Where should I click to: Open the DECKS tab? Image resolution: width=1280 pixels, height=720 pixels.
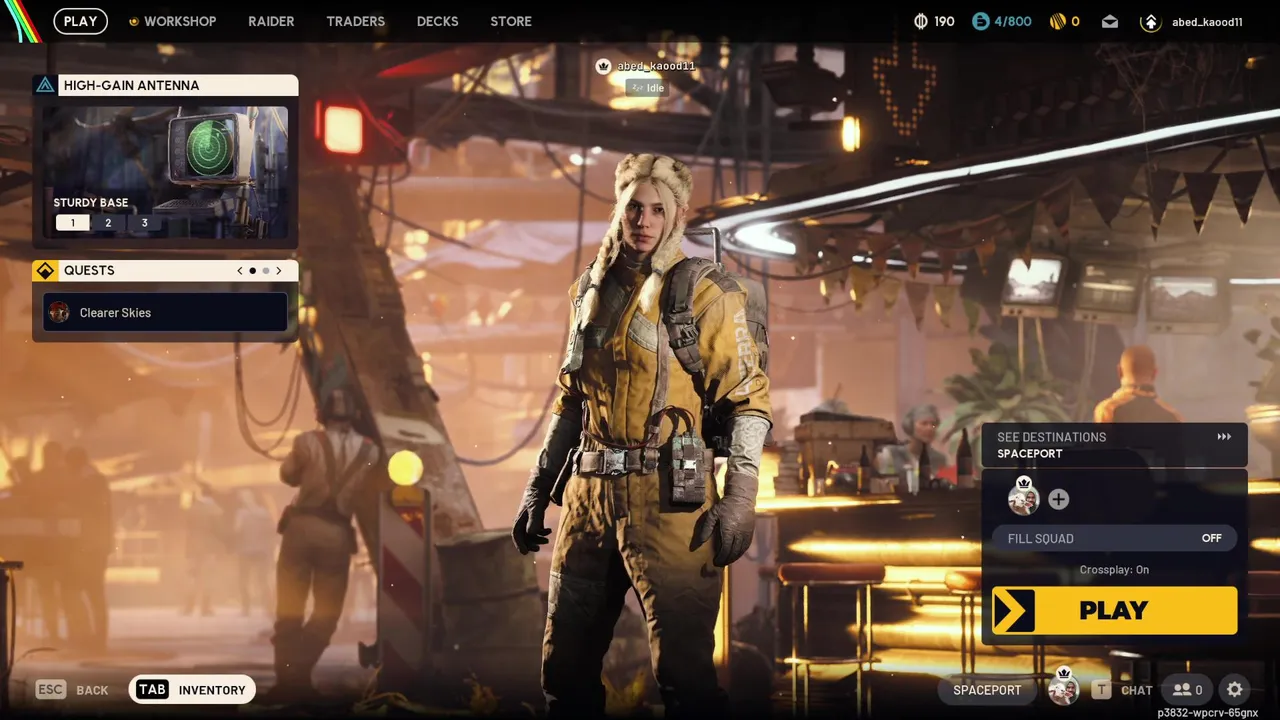click(437, 21)
